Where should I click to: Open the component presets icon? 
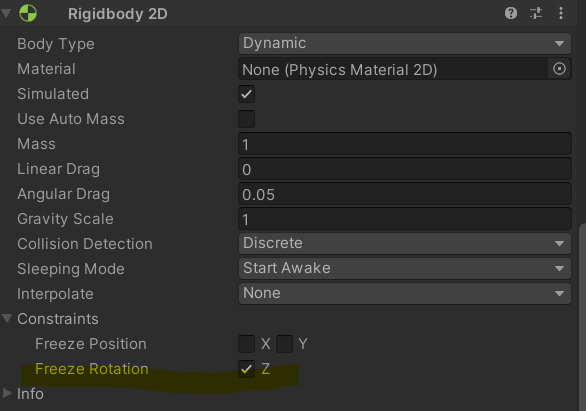(x=536, y=13)
